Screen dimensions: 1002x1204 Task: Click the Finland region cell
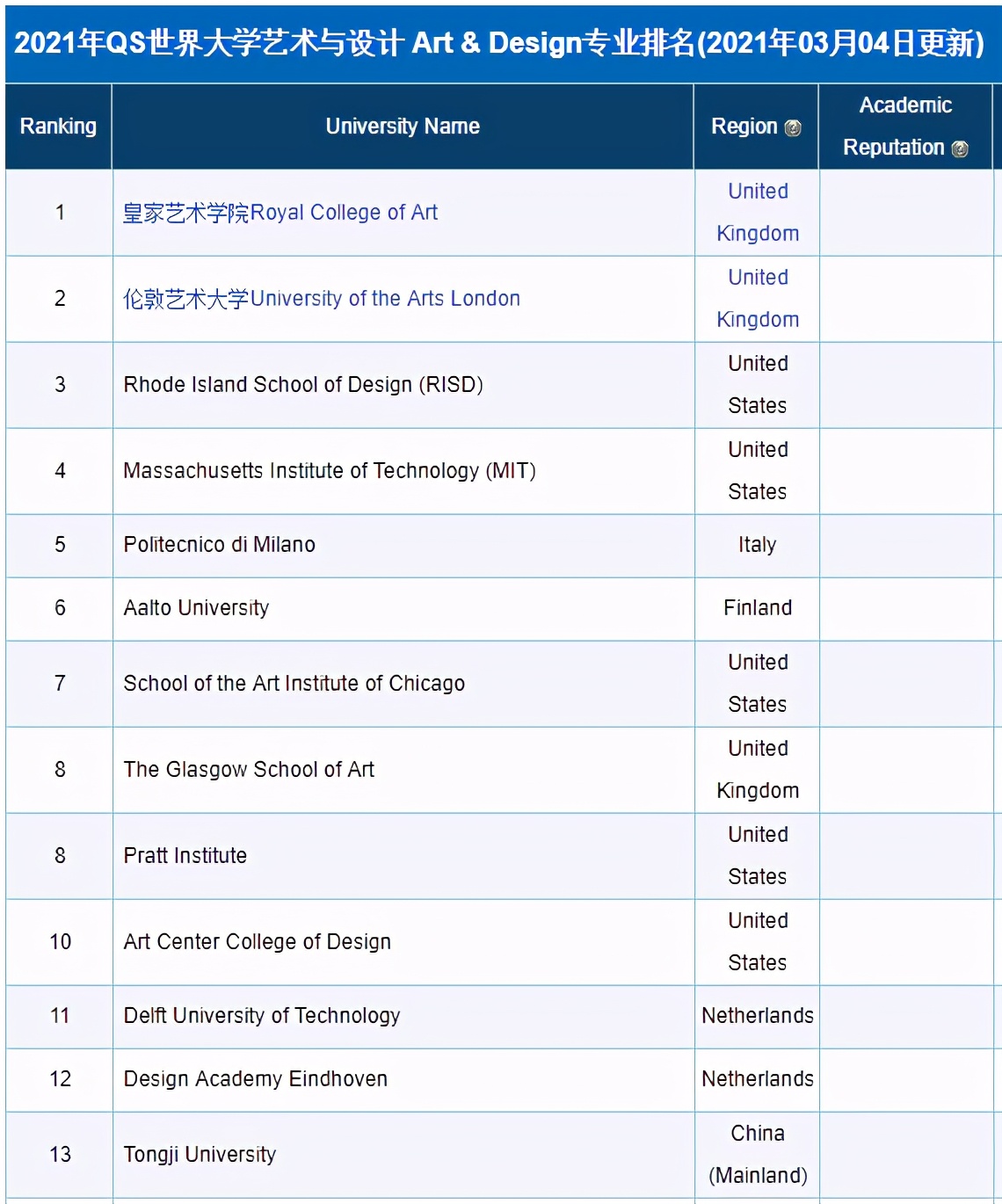pos(758,608)
